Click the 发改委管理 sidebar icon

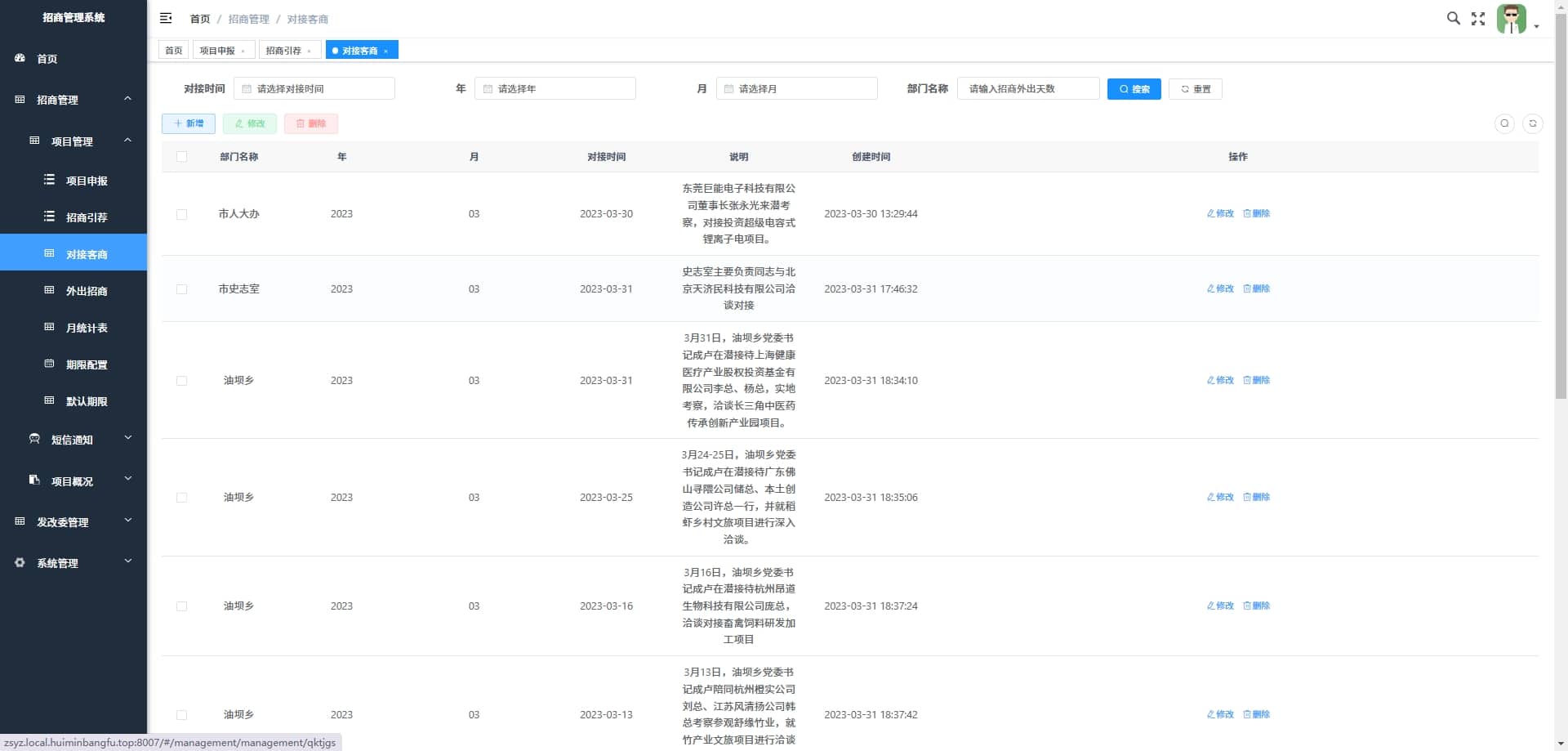(20, 521)
